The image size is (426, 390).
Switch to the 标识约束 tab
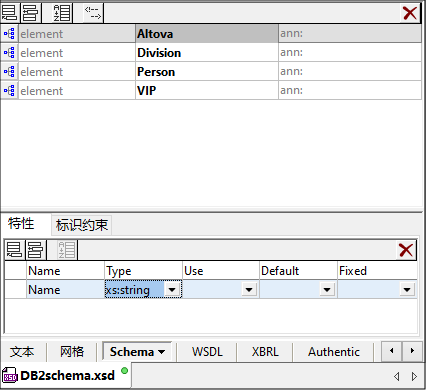click(82, 225)
